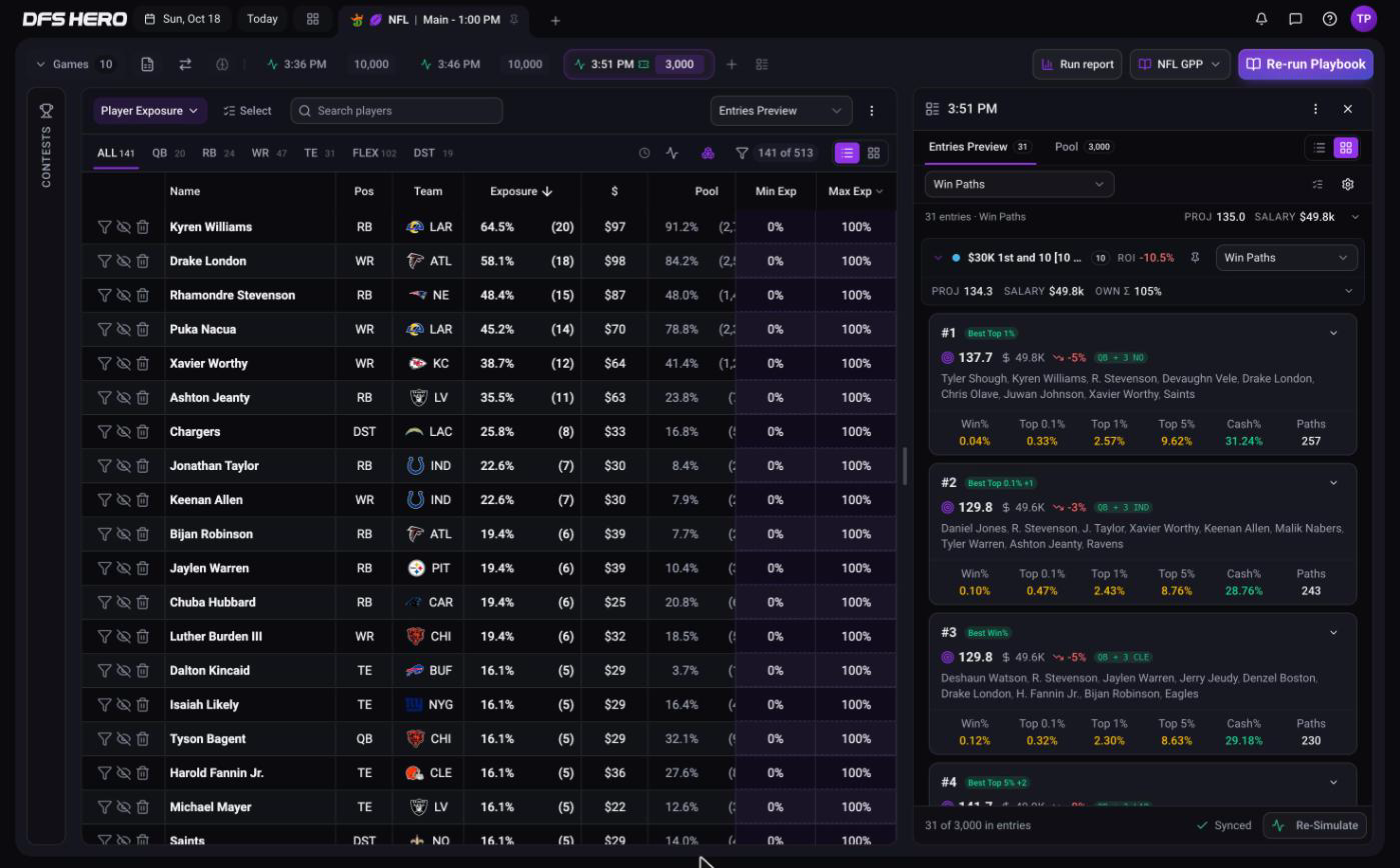Click the list settings icon after plus
The height and width of the screenshot is (868, 1400).
click(x=762, y=64)
